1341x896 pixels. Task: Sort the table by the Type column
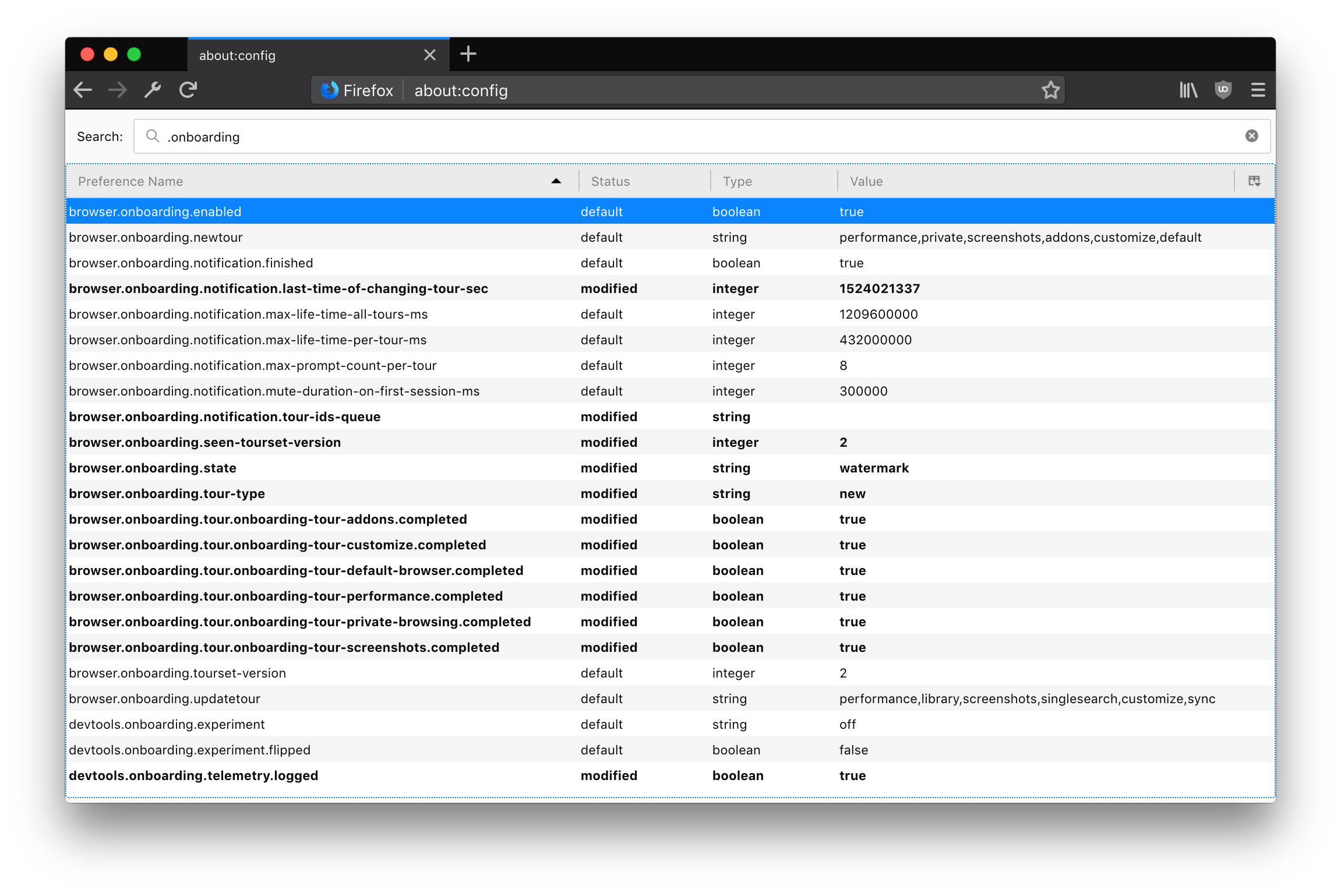pyautogui.click(x=737, y=181)
